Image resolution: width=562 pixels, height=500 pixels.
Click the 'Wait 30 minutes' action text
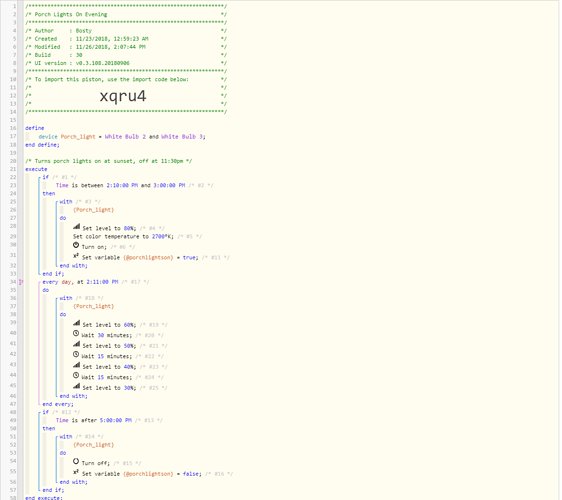tap(107, 335)
